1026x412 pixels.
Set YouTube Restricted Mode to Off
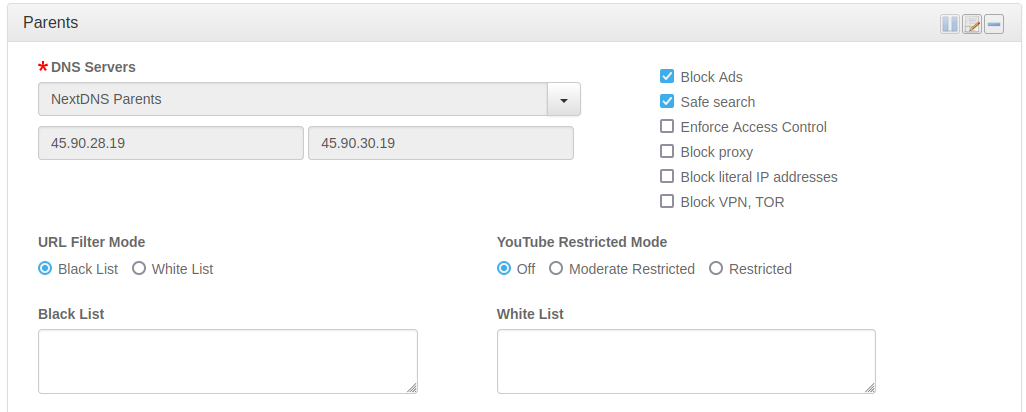tap(504, 269)
